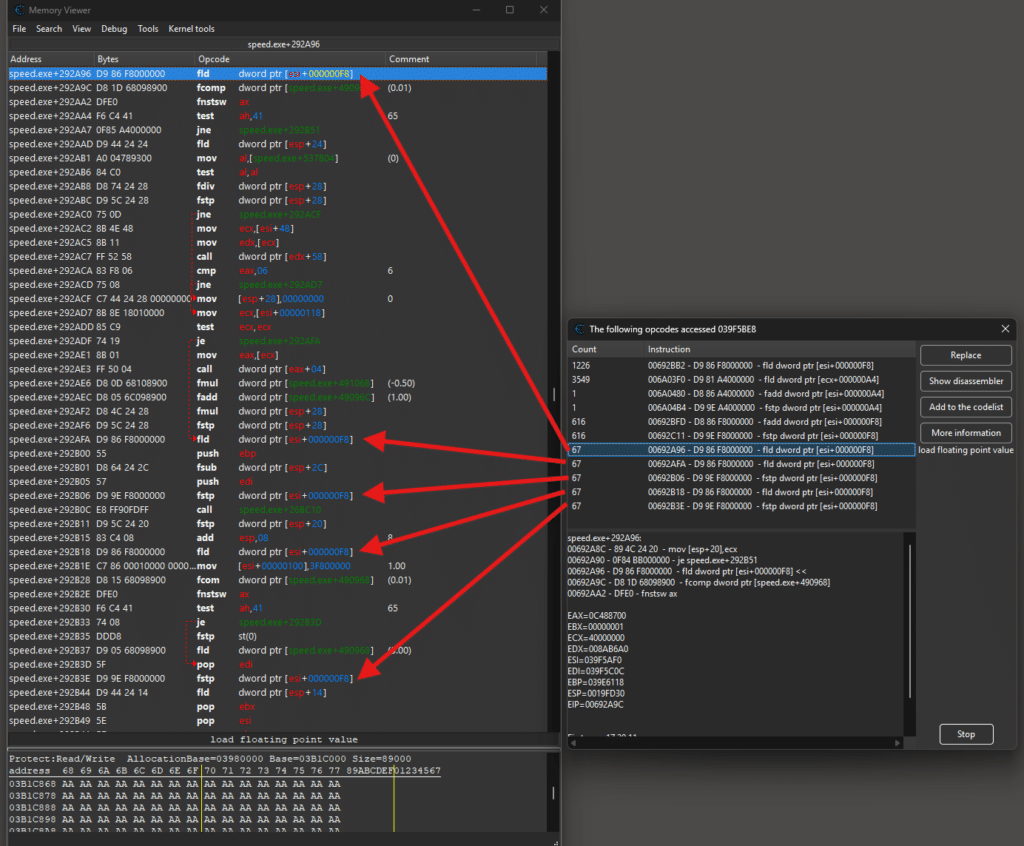Click the Replace button
This screenshot has height=846, width=1024.
tap(965, 355)
